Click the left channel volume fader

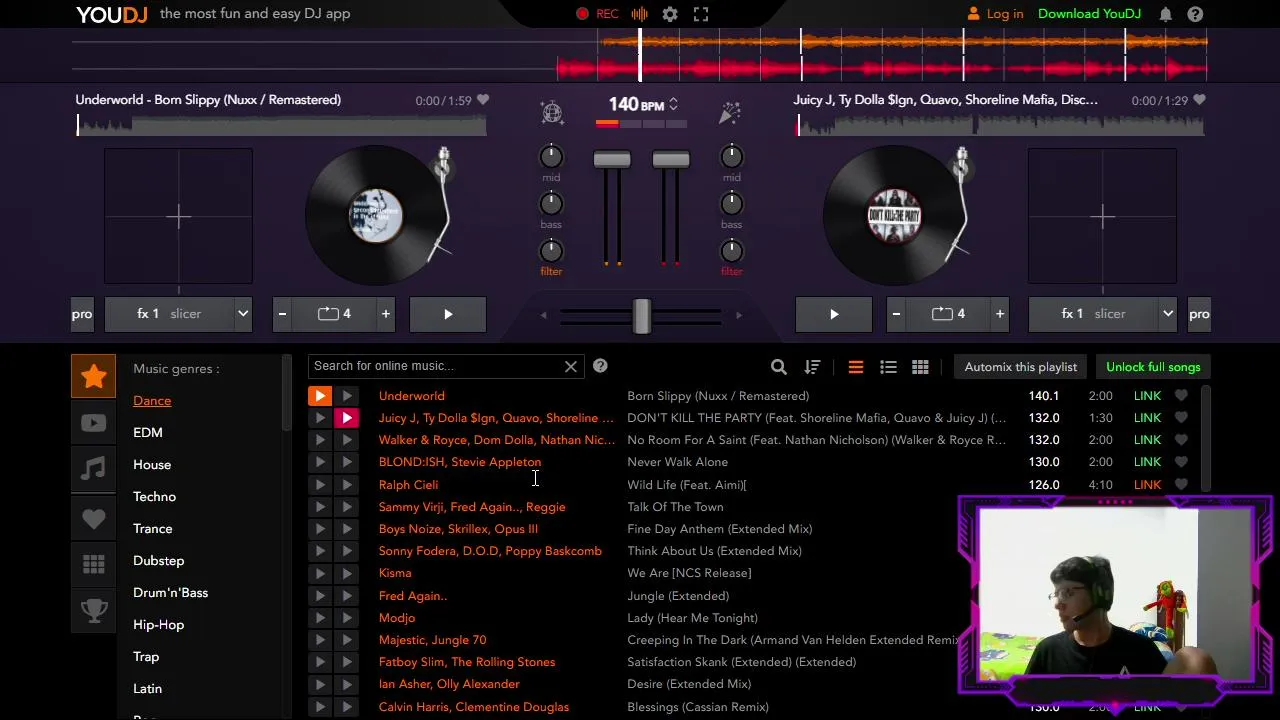(612, 159)
